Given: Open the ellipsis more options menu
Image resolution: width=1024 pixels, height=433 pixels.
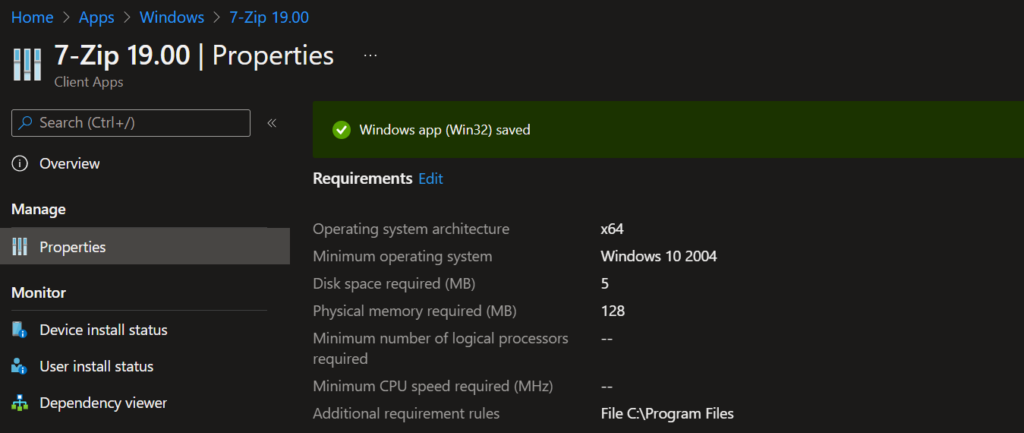Looking at the screenshot, I should coord(370,56).
